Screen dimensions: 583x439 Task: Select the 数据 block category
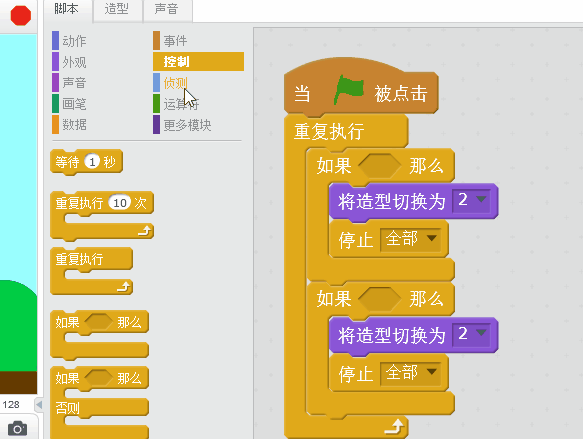(74, 124)
